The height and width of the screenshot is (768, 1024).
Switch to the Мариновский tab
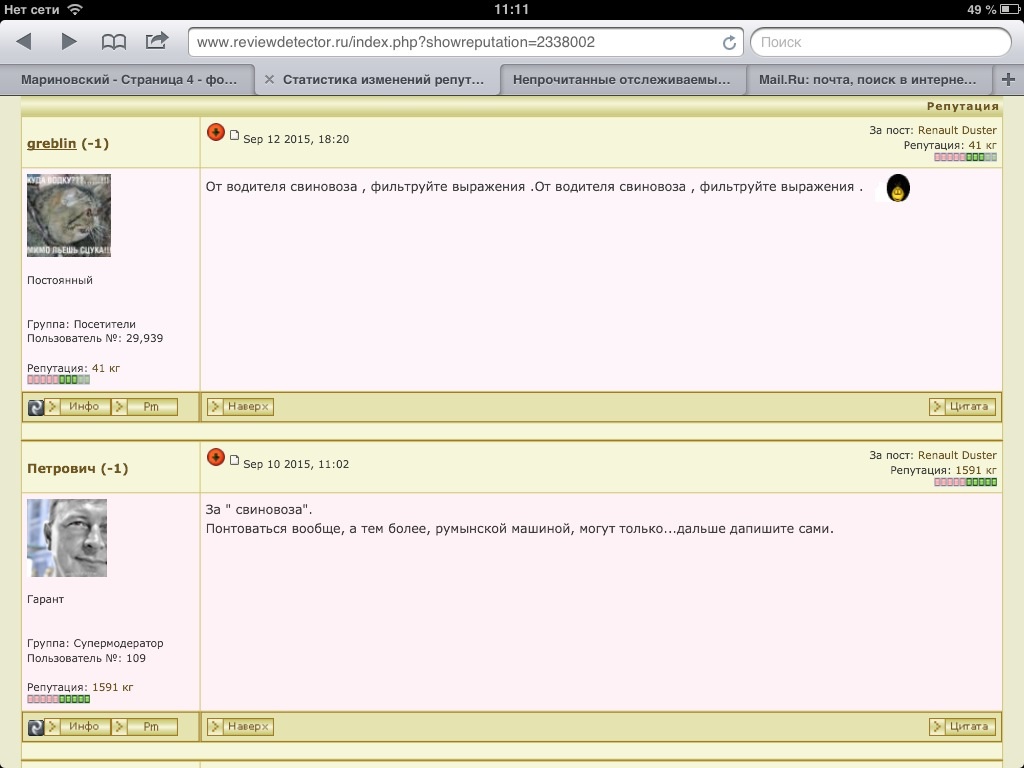[129, 80]
